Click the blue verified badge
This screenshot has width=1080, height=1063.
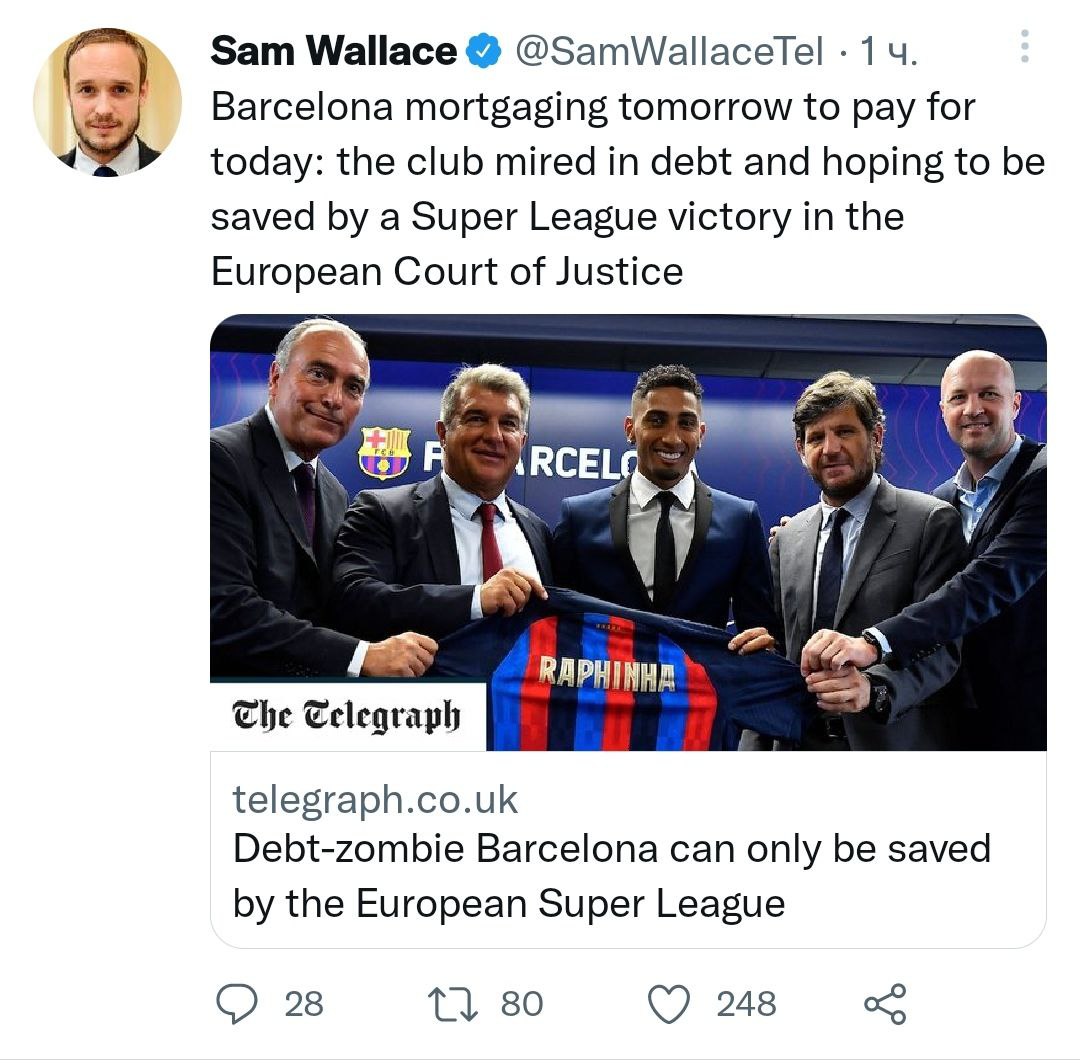[x=485, y=51]
